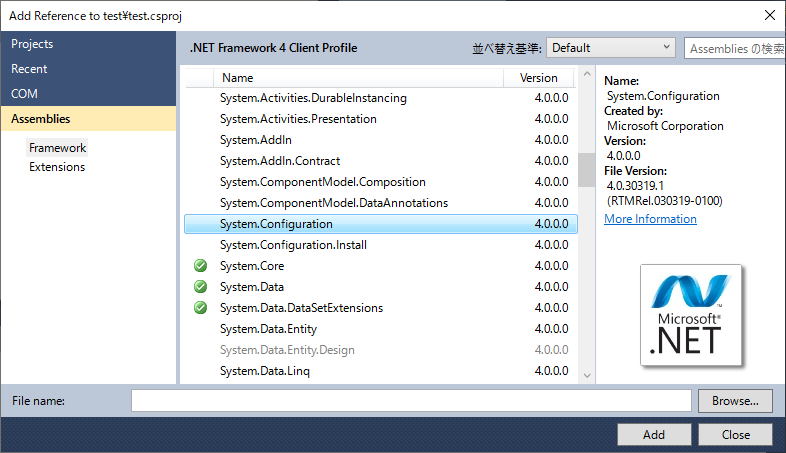The height and width of the screenshot is (453, 786).
Task: Click the Close button
Action: pos(735,434)
